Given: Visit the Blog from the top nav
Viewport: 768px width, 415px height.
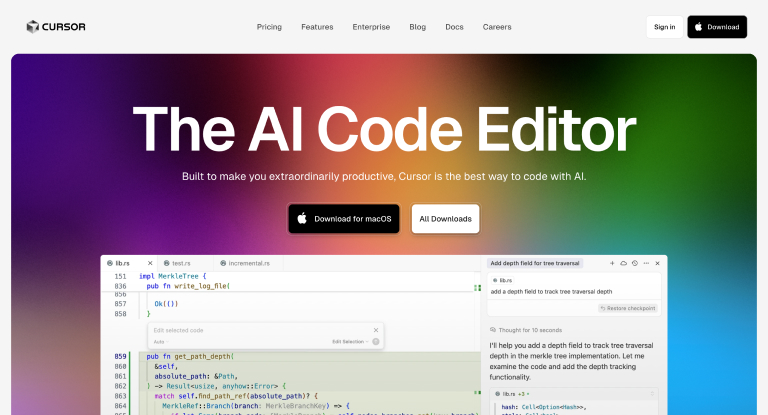Looking at the screenshot, I should pyautogui.click(x=417, y=27).
